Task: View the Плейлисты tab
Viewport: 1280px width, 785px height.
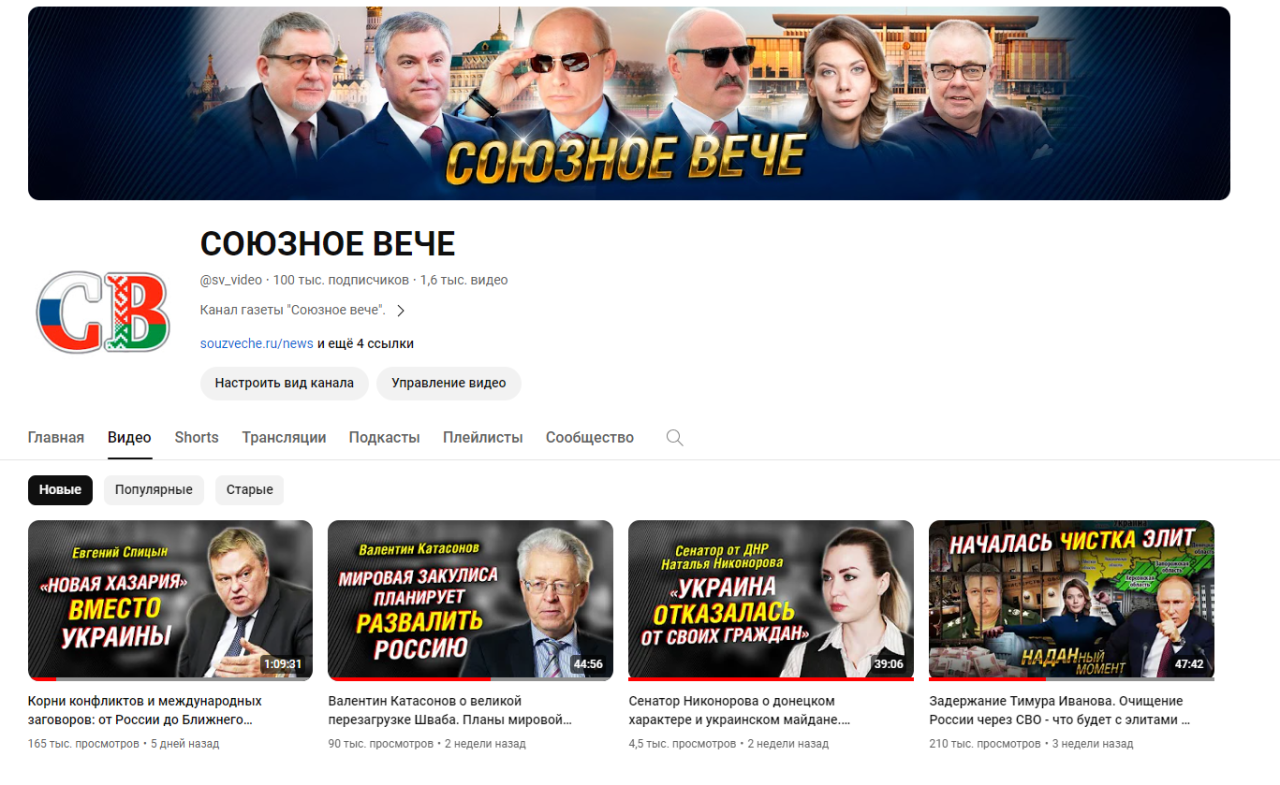Action: (483, 438)
